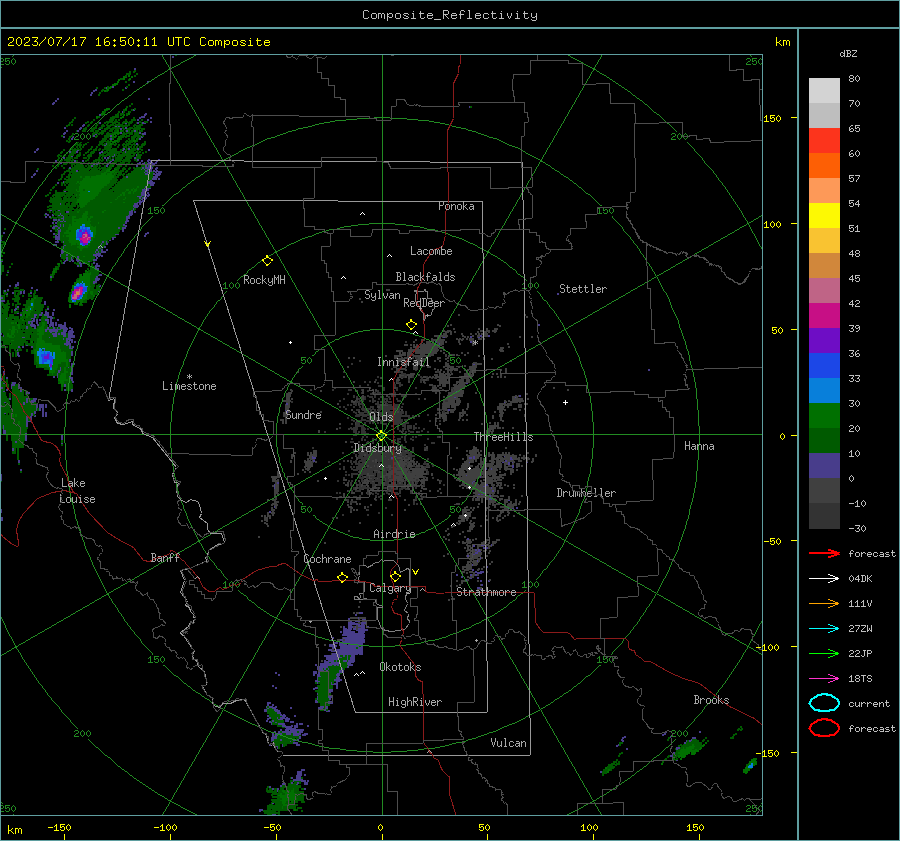Click the pink storm cell core near 200 km ring
Image resolution: width=900 pixels, height=841 pixels.
(84, 235)
